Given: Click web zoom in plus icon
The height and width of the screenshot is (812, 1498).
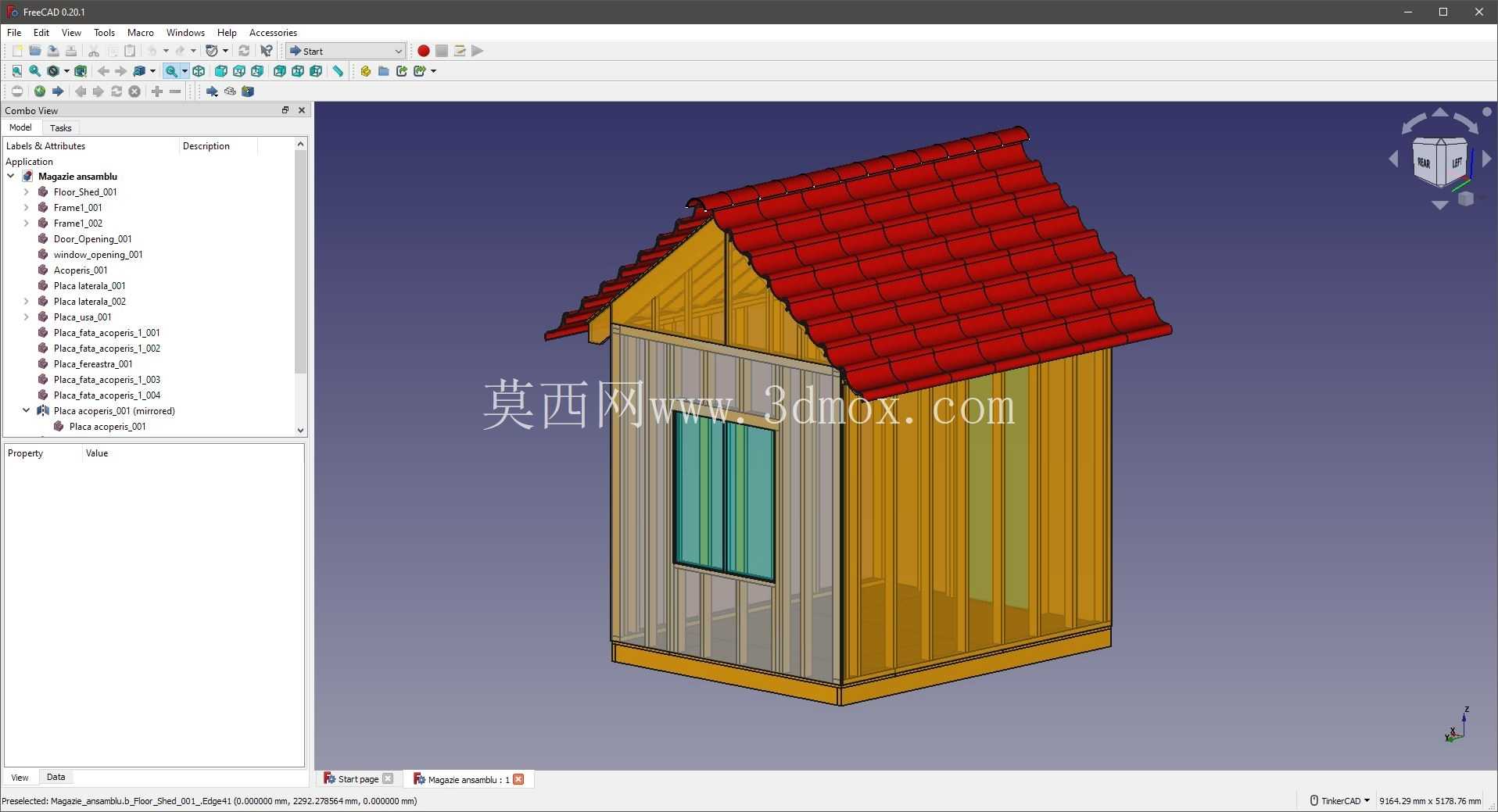Looking at the screenshot, I should (x=157, y=91).
